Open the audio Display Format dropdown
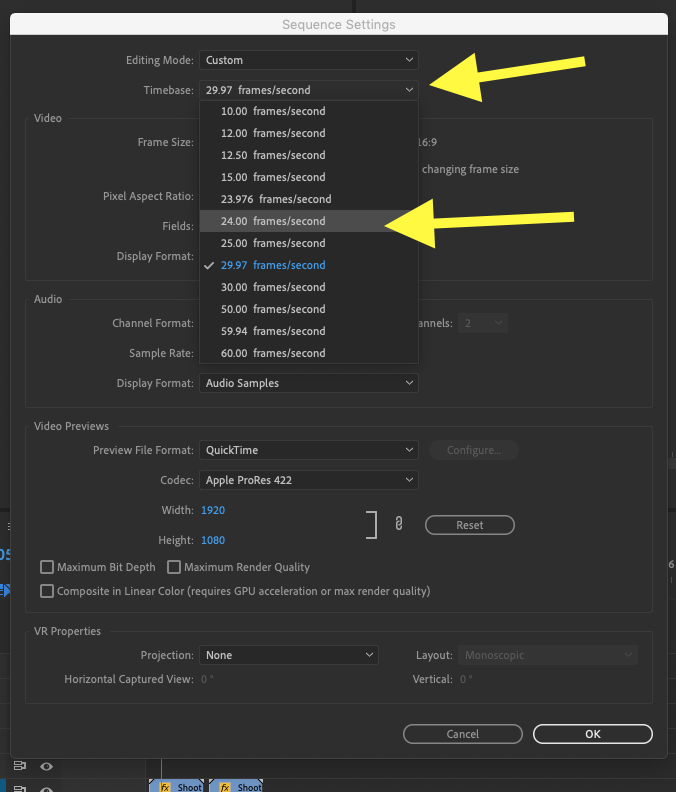The width and height of the screenshot is (676, 792). [x=308, y=383]
